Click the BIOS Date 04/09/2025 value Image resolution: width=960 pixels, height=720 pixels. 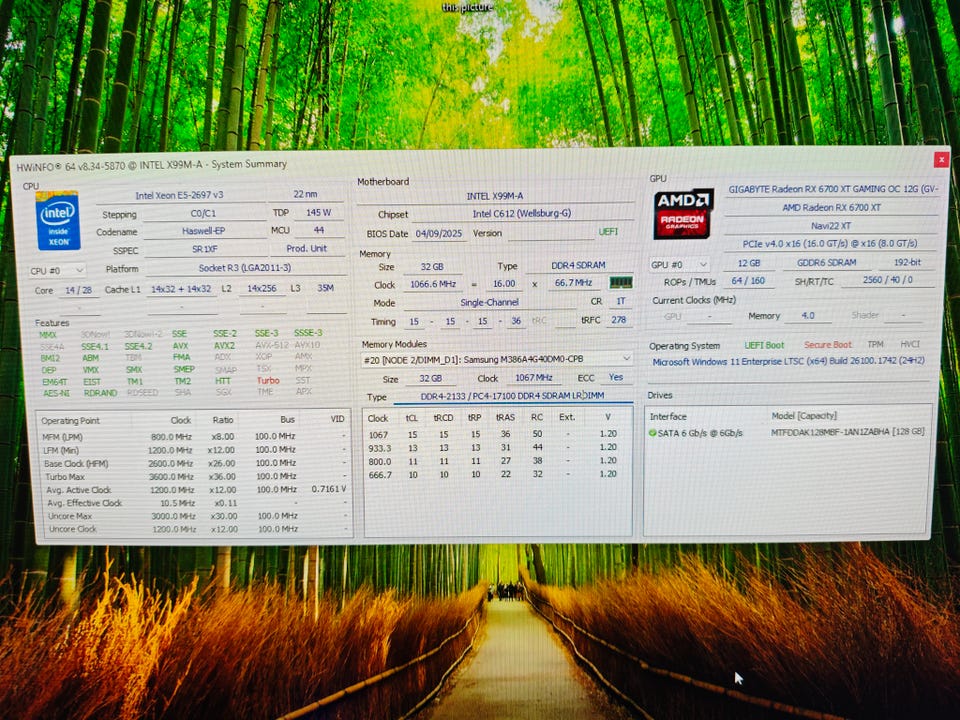(x=438, y=234)
